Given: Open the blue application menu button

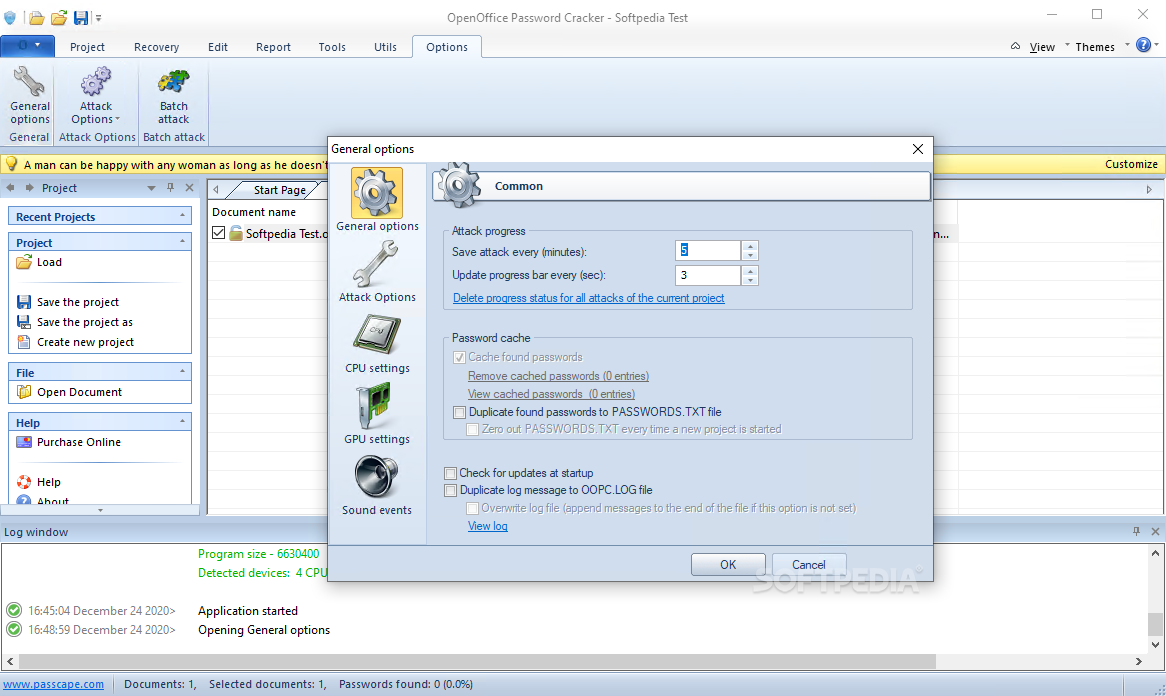Looking at the screenshot, I should point(28,46).
